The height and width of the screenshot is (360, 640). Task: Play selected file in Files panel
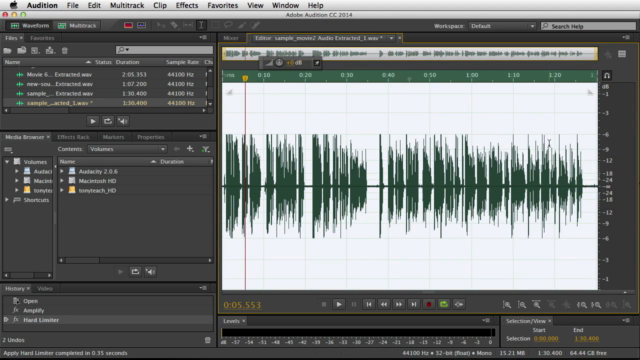pos(93,121)
